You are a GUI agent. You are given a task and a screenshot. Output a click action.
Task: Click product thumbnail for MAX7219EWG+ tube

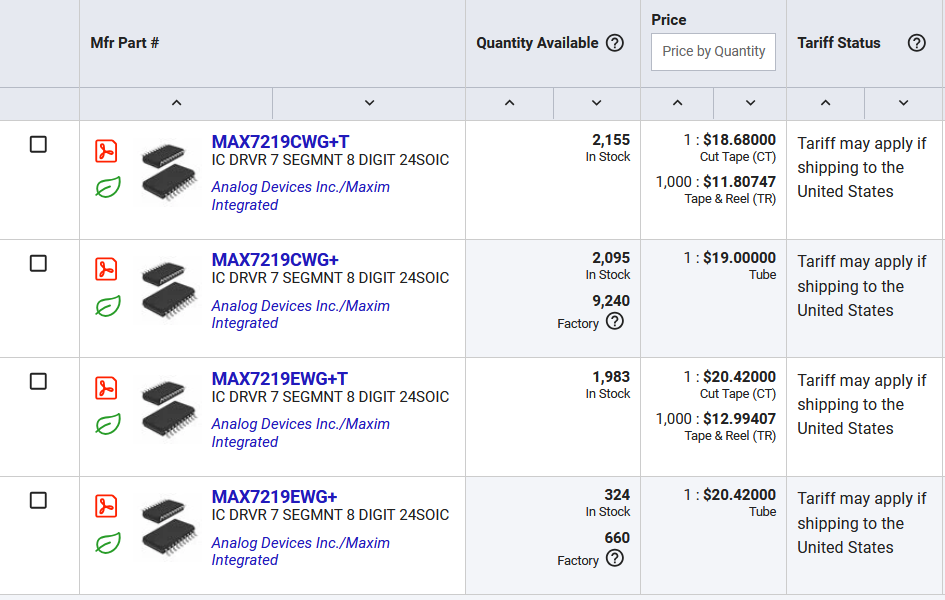(169, 527)
